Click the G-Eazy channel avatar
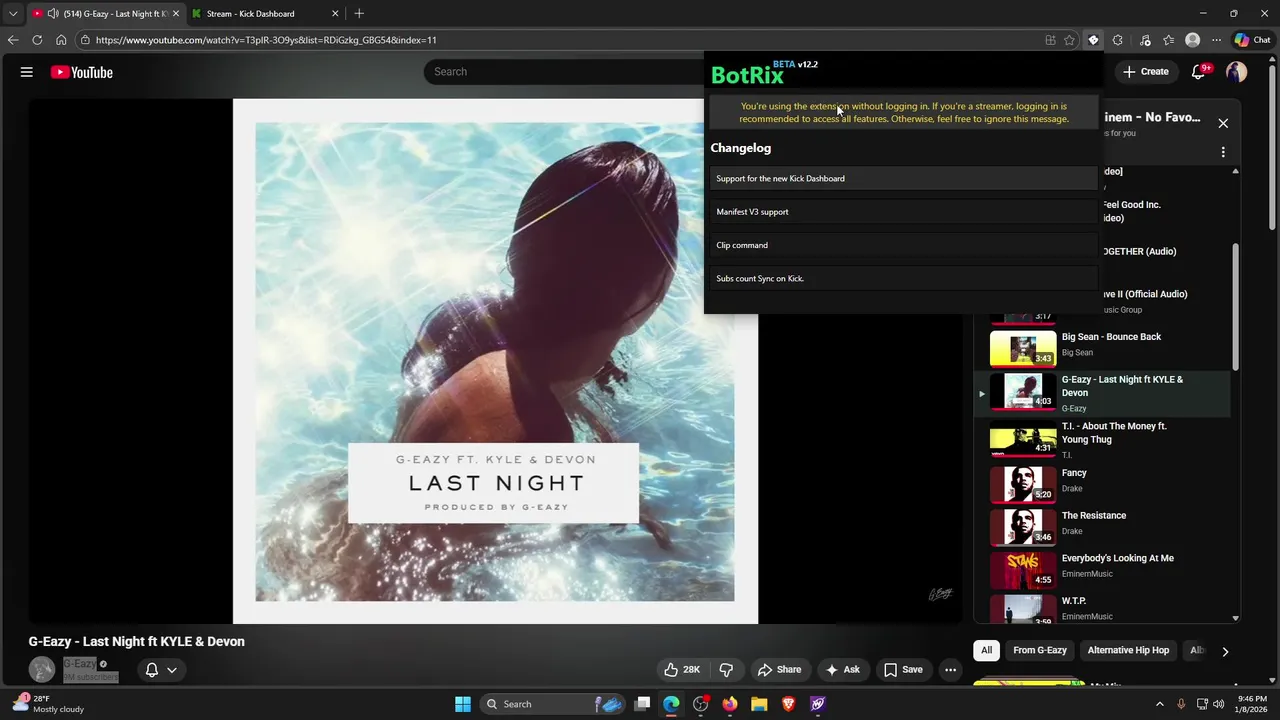This screenshot has width=1280, height=720. pyautogui.click(x=42, y=669)
